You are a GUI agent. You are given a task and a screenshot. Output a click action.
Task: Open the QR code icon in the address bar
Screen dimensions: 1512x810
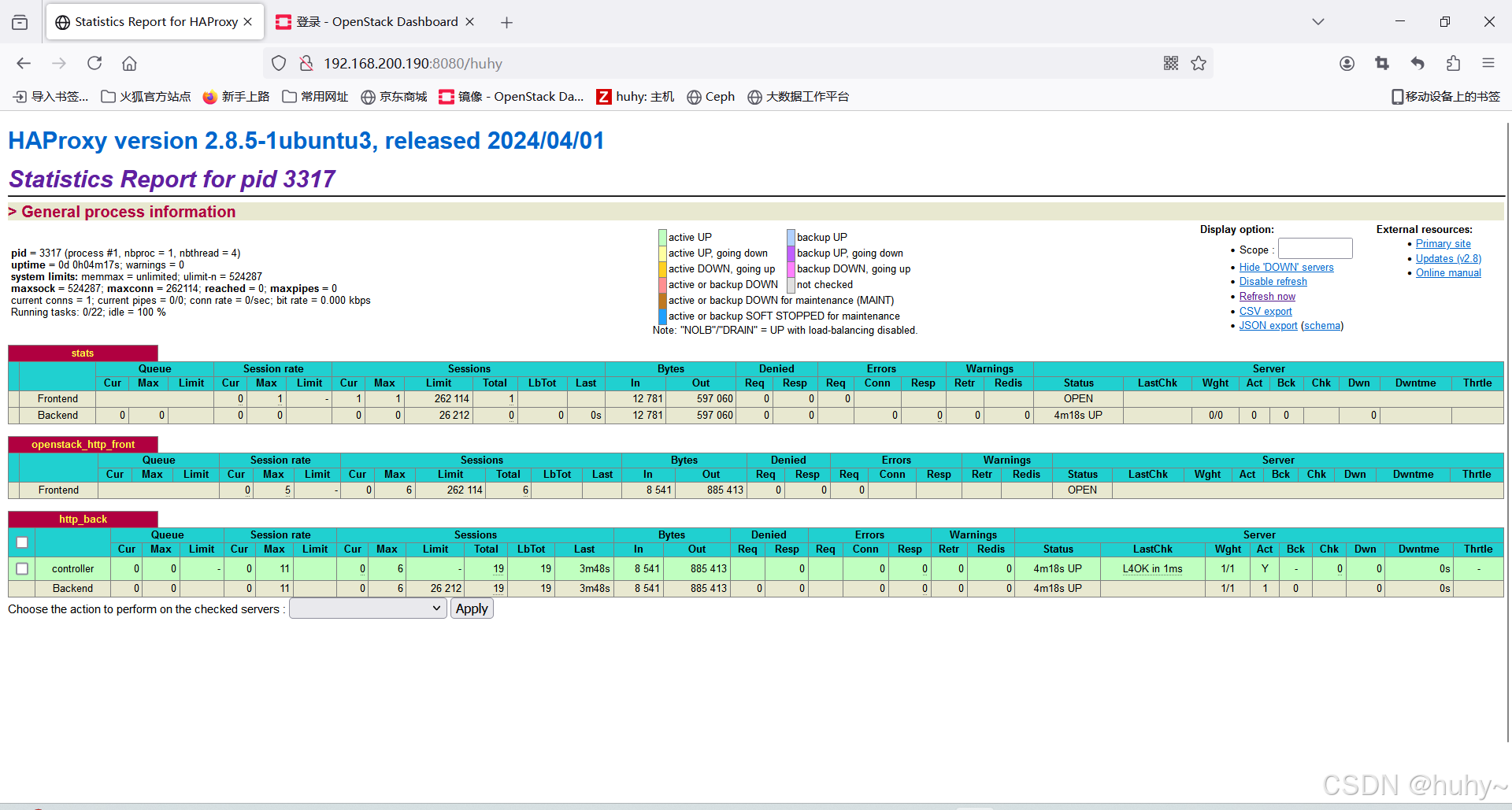click(1171, 63)
